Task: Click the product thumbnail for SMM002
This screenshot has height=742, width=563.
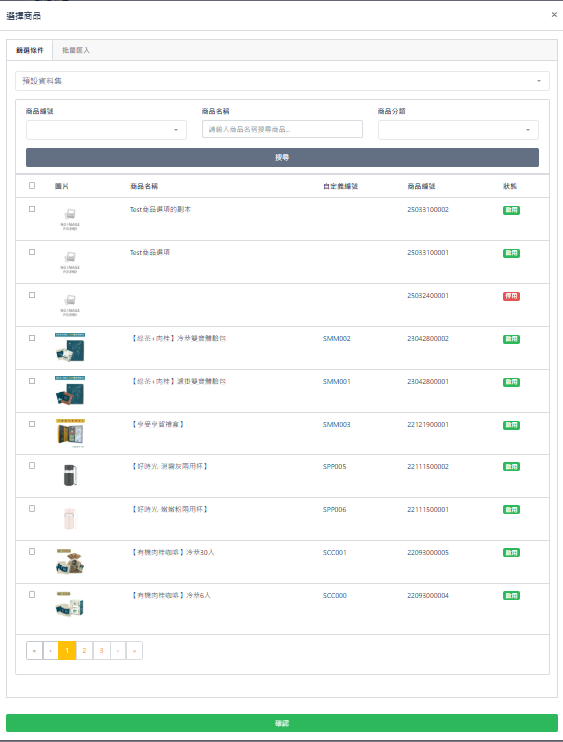Action: tap(70, 348)
